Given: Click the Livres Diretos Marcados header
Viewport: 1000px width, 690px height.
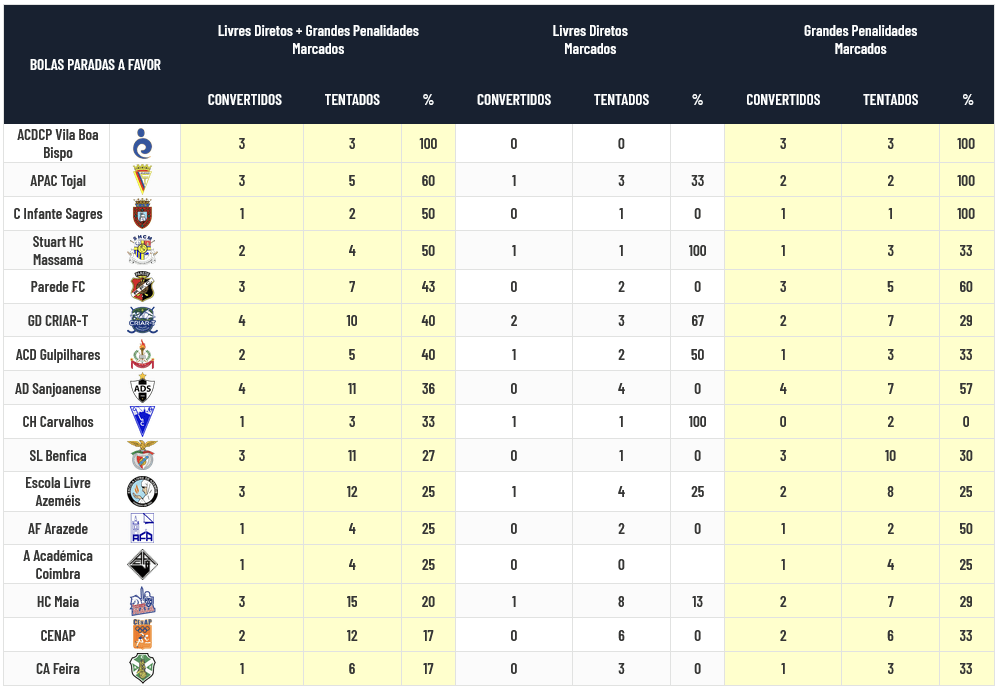Looking at the screenshot, I should (x=590, y=40).
